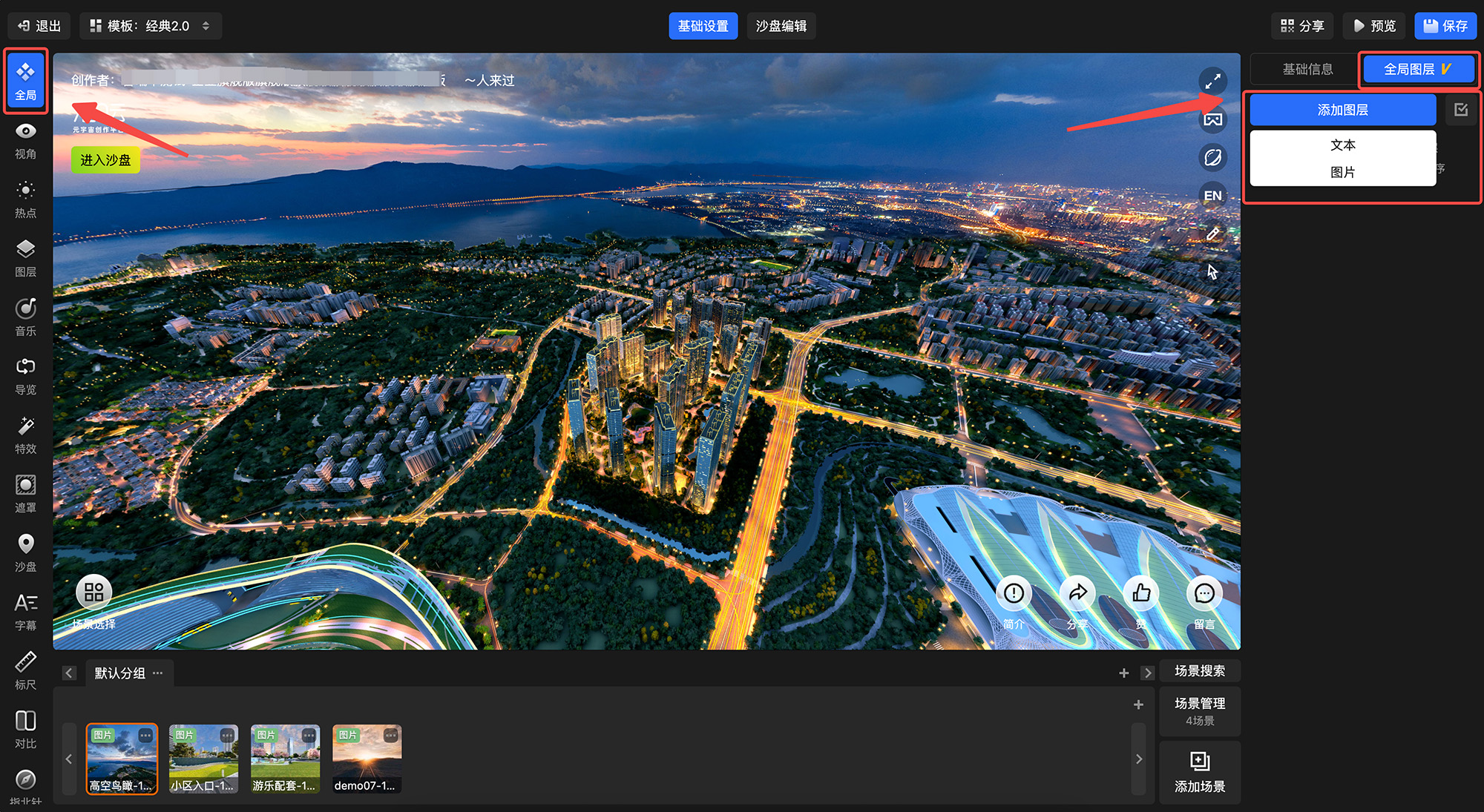The width and height of the screenshot is (1484, 812).
Task: Choose 图片 from the add layer menu
Action: pos(1342,172)
